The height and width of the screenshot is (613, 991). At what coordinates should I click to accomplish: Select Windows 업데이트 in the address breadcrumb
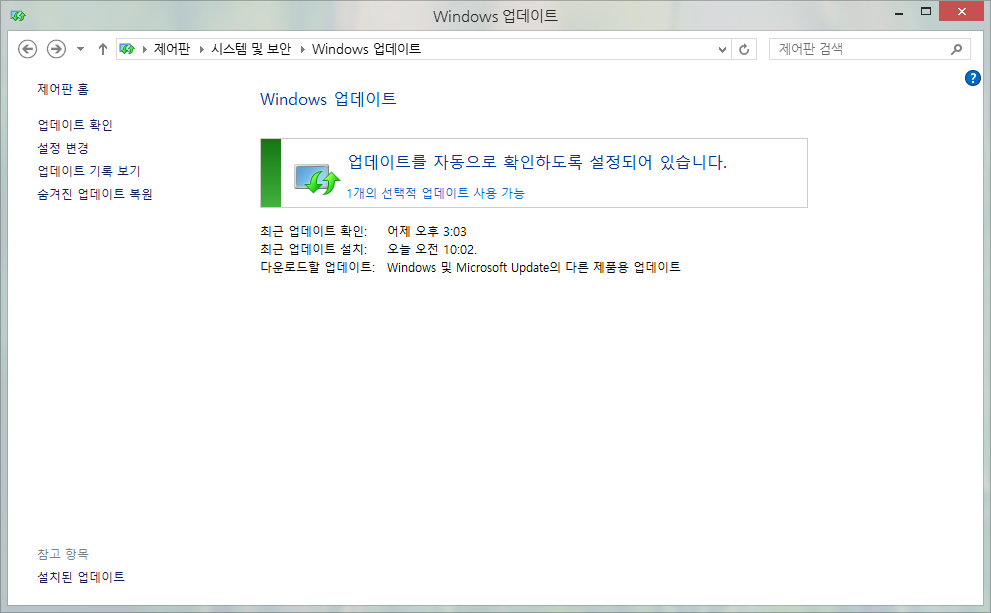pyautogui.click(x=366, y=49)
